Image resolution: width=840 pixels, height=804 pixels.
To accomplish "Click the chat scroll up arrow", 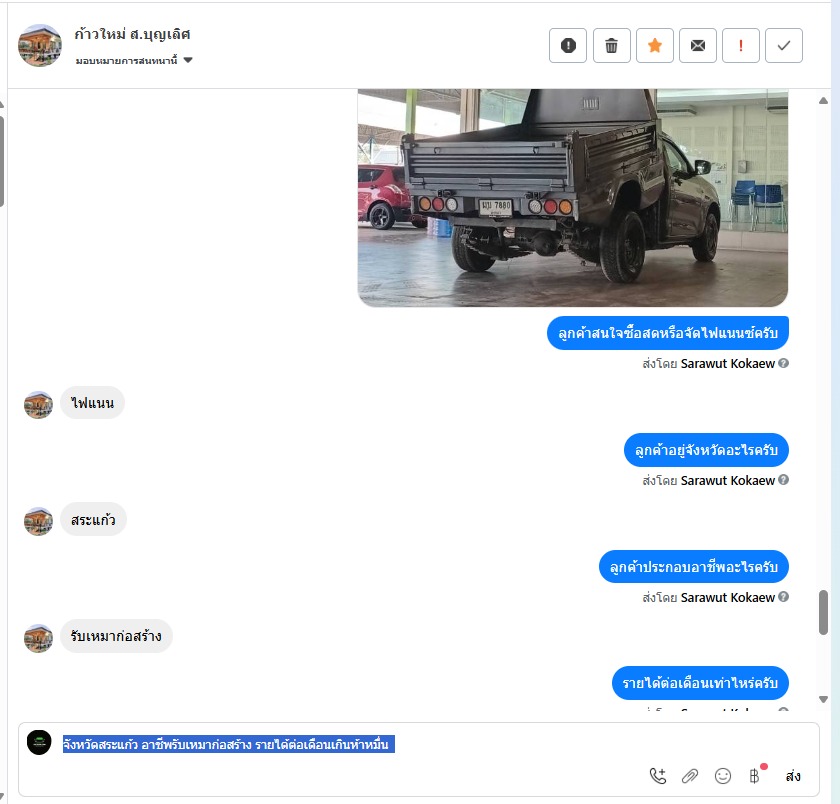I will click(823, 101).
